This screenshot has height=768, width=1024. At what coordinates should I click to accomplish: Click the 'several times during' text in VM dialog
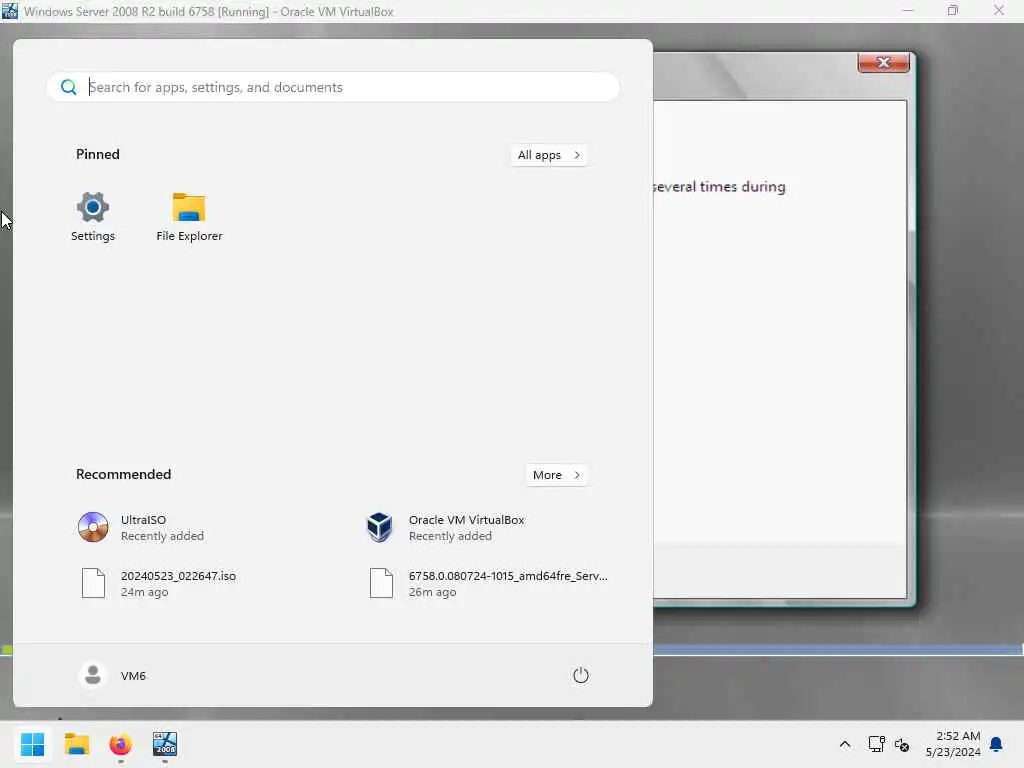tap(719, 187)
